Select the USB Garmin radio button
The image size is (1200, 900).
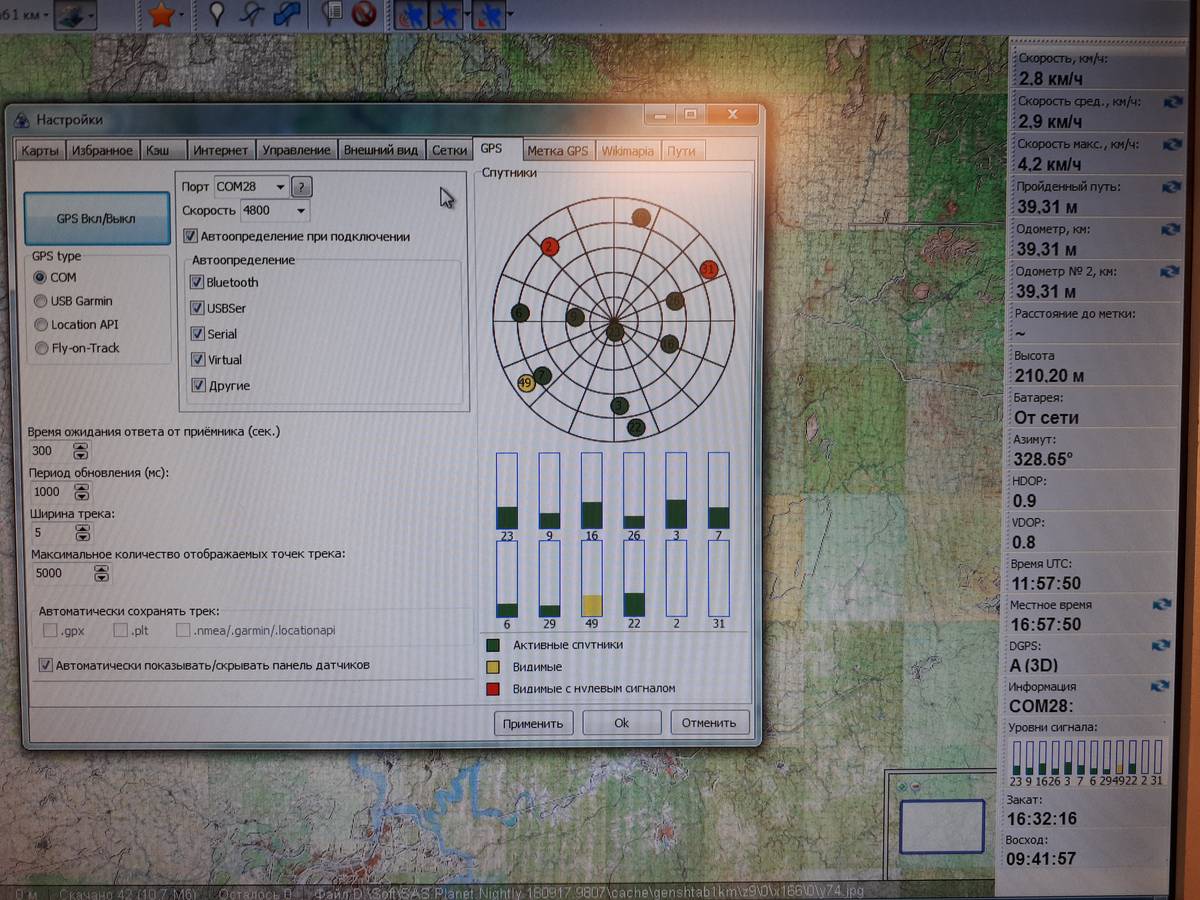[x=41, y=301]
